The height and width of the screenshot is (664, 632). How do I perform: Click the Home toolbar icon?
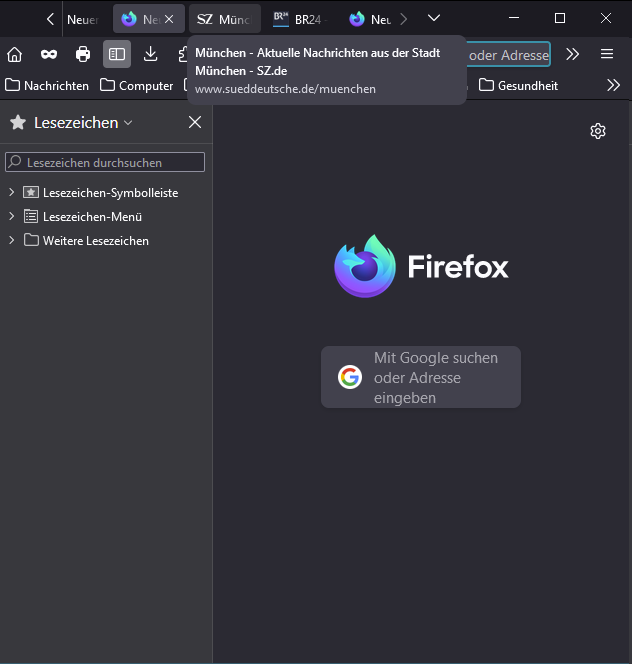pos(15,54)
